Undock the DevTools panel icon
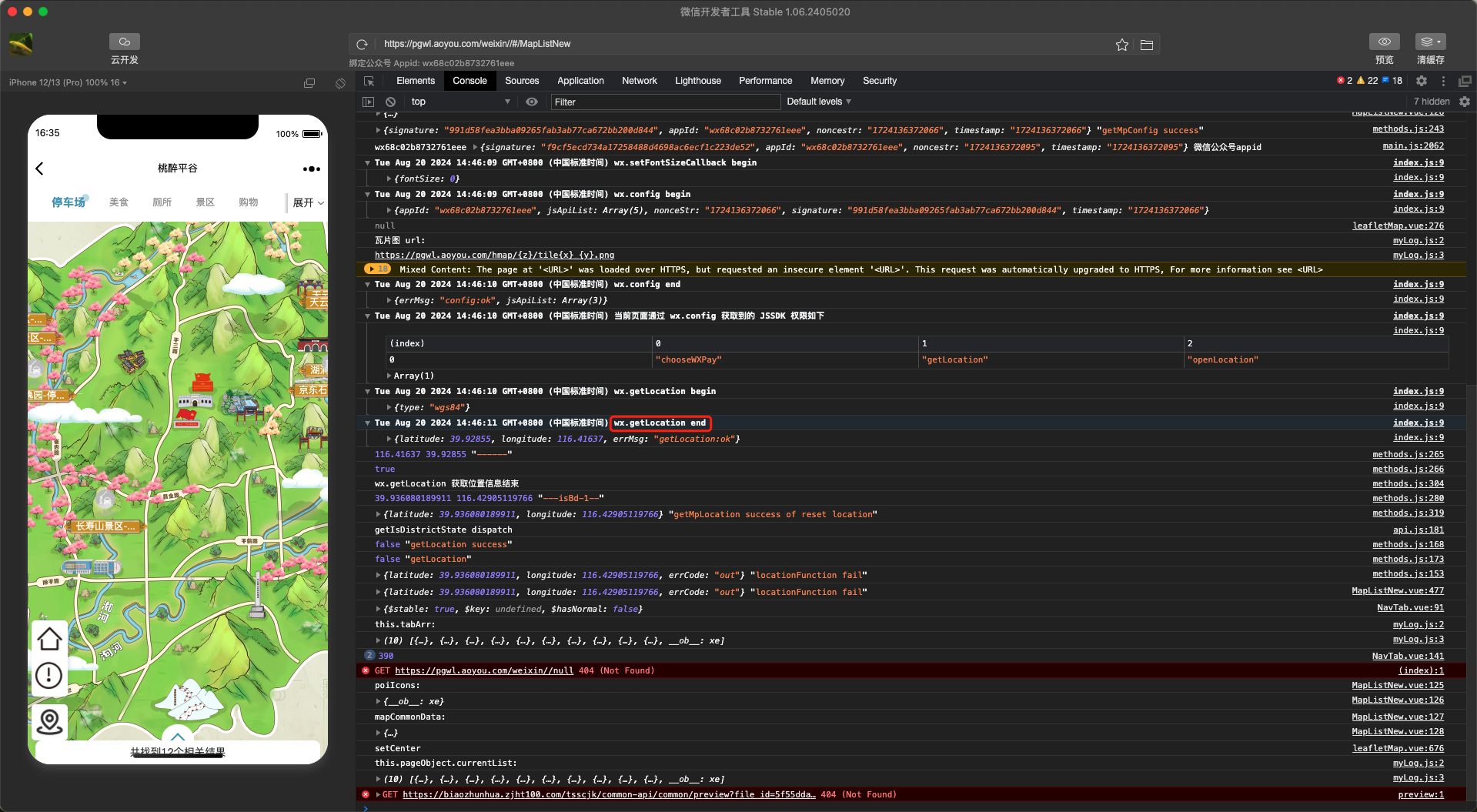The width and height of the screenshot is (1477, 812). click(1465, 81)
